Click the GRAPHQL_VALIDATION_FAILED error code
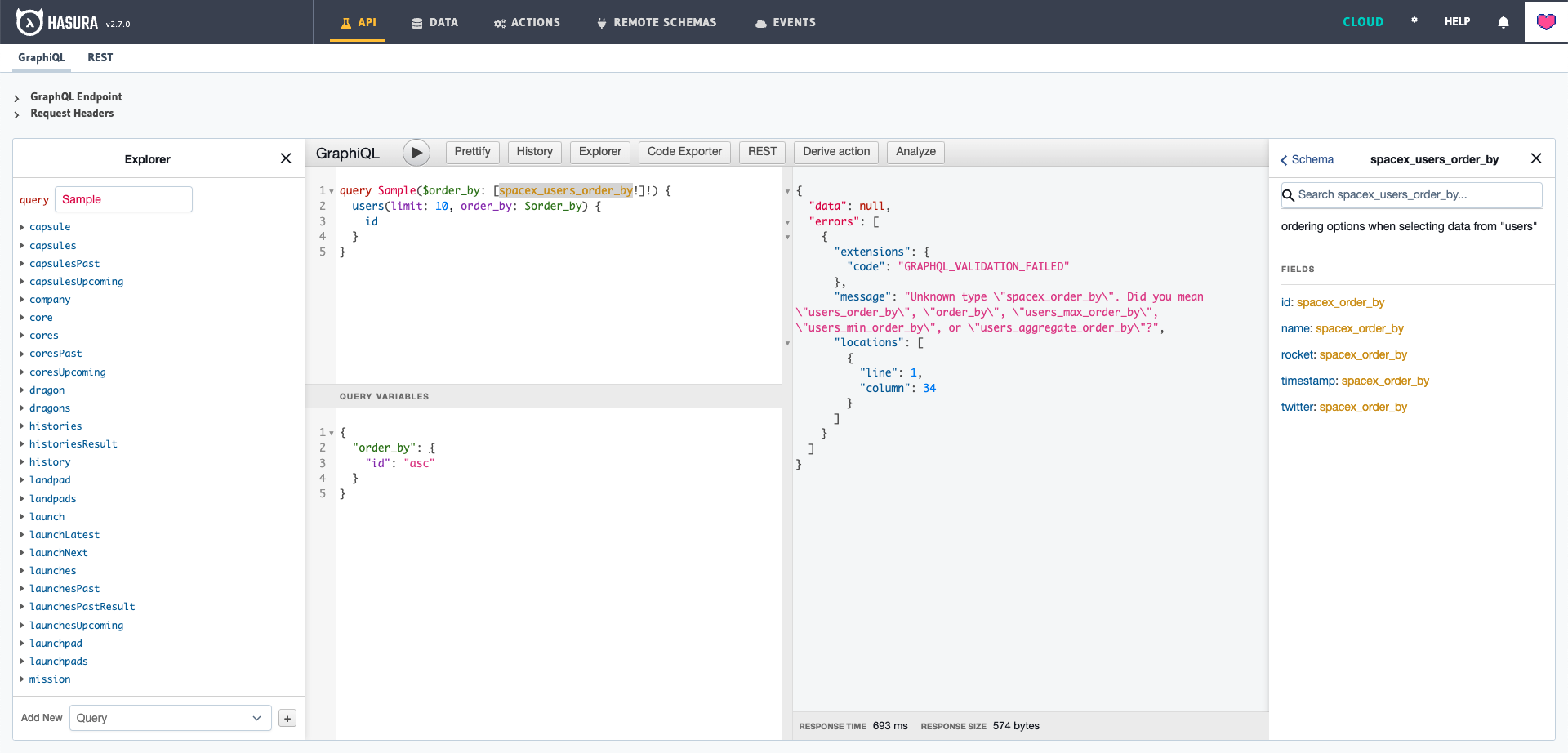Viewport: 1568px width, 753px height. pos(983,266)
